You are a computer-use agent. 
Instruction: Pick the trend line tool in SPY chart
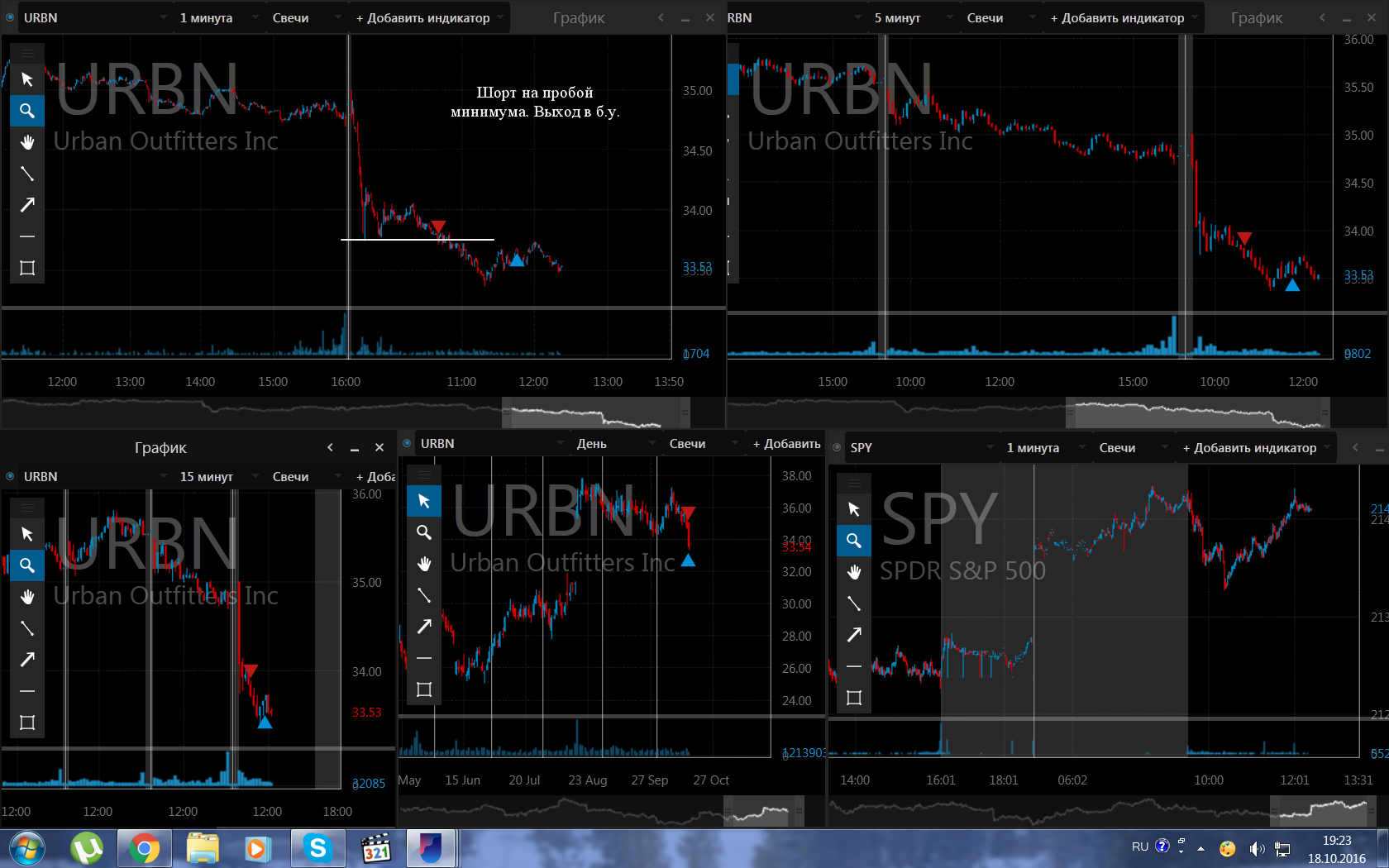pyautogui.click(x=854, y=603)
